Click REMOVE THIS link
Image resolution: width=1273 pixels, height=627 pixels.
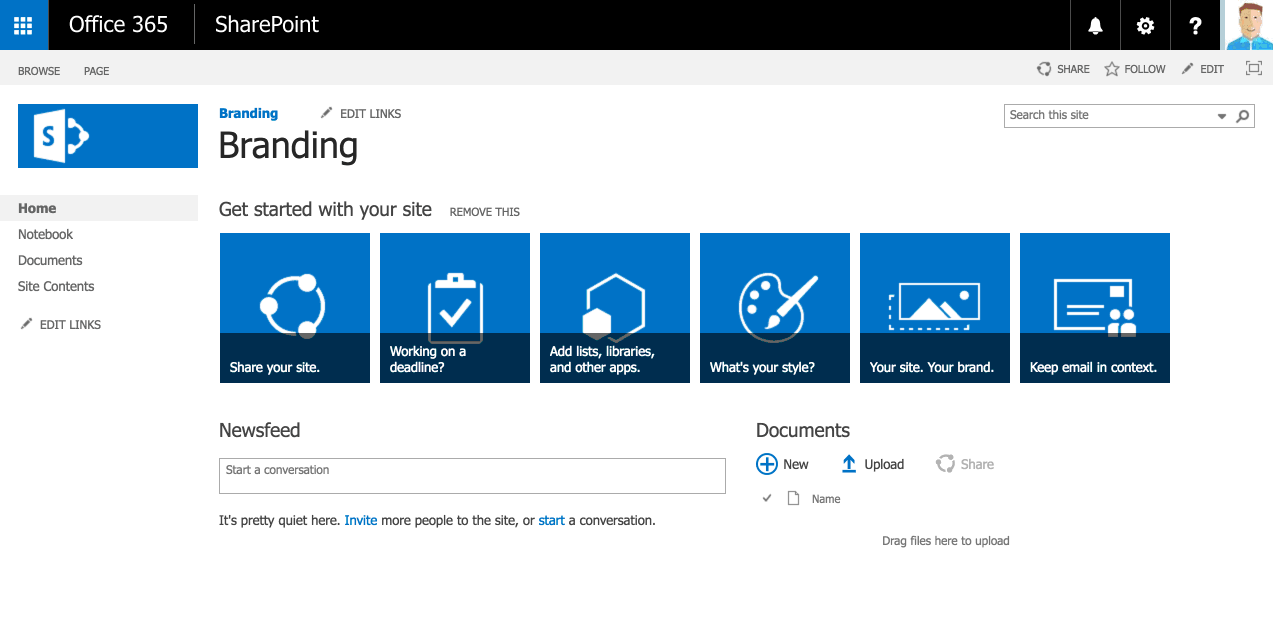(x=485, y=212)
